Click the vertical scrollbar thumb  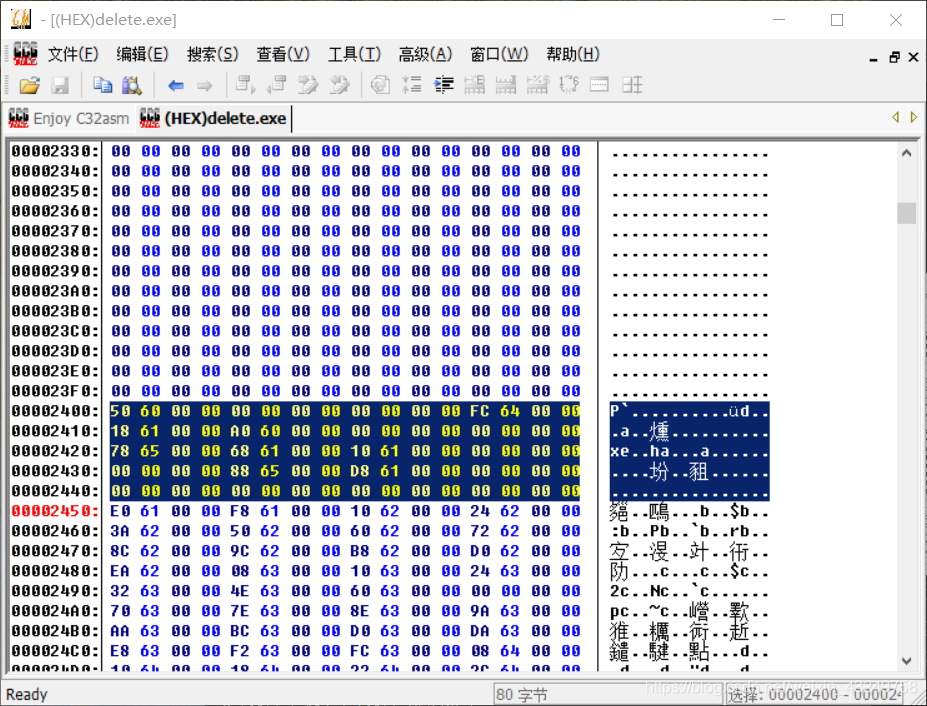pos(906,213)
